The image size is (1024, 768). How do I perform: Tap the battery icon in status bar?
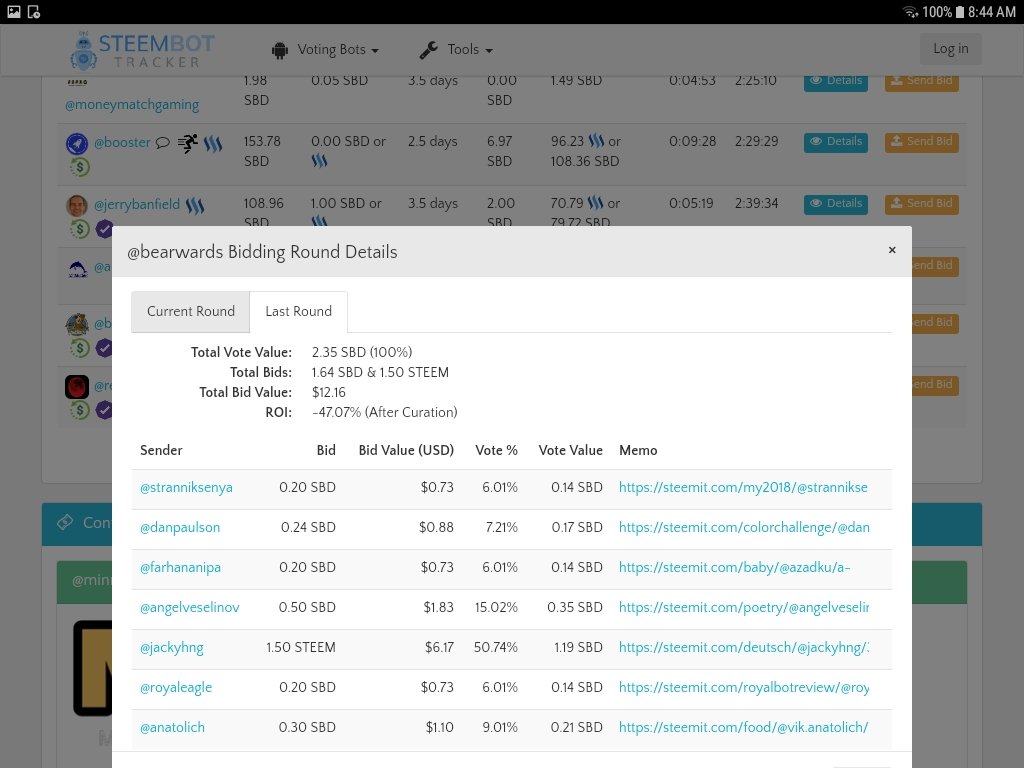pyautogui.click(x=959, y=12)
